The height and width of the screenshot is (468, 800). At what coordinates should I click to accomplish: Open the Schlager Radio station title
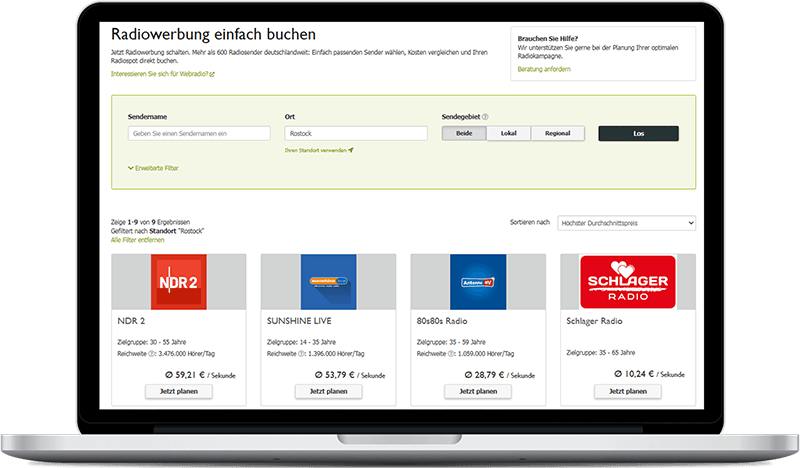pyautogui.click(x=594, y=321)
